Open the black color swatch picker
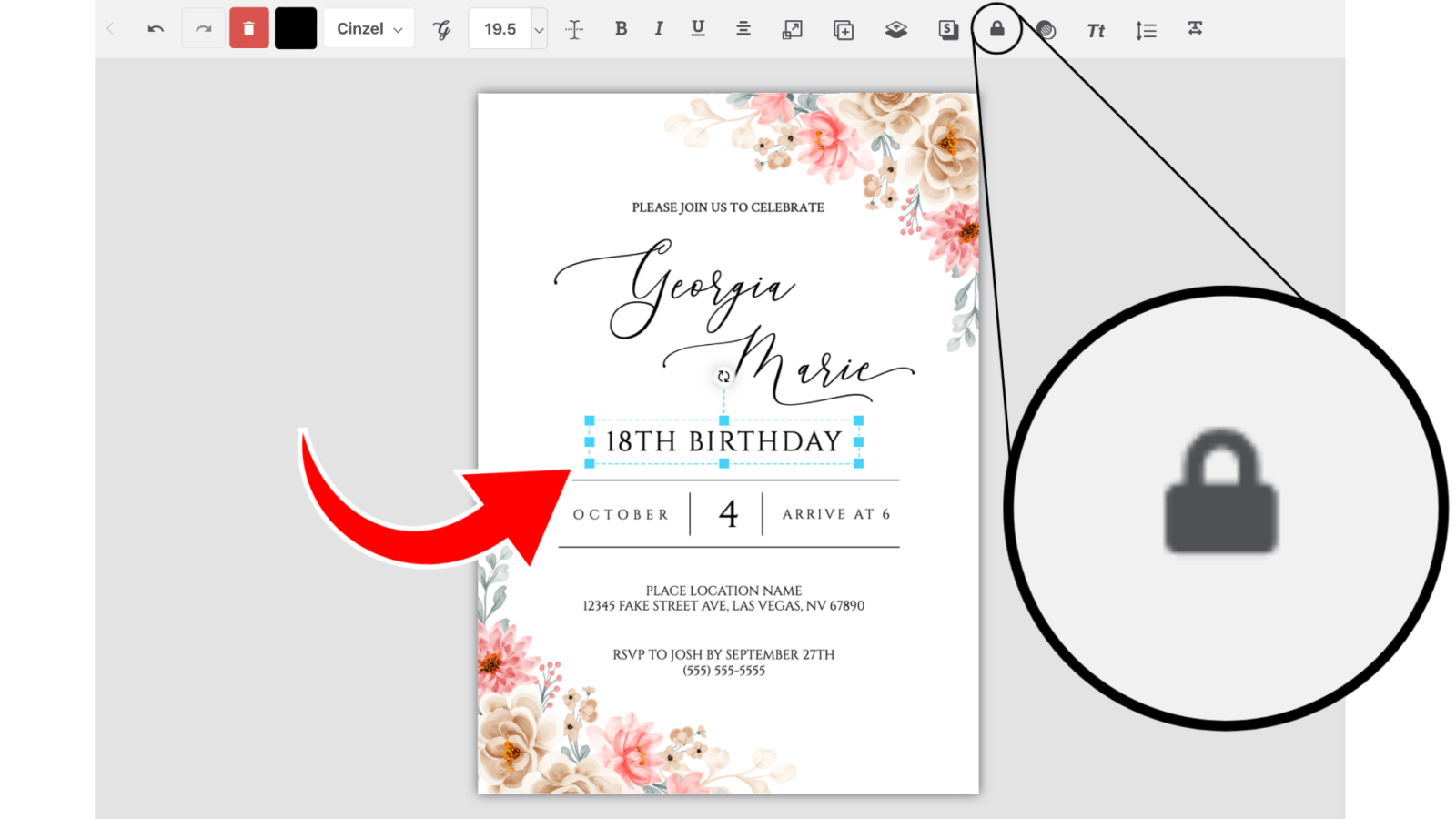 pyautogui.click(x=295, y=28)
